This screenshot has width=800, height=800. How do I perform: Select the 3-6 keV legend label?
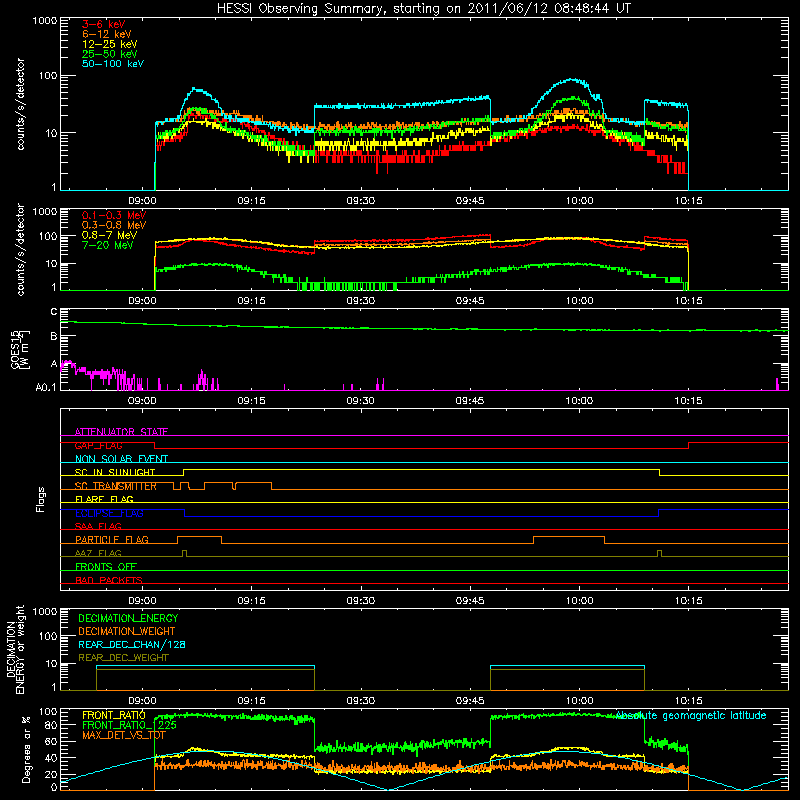104,24
